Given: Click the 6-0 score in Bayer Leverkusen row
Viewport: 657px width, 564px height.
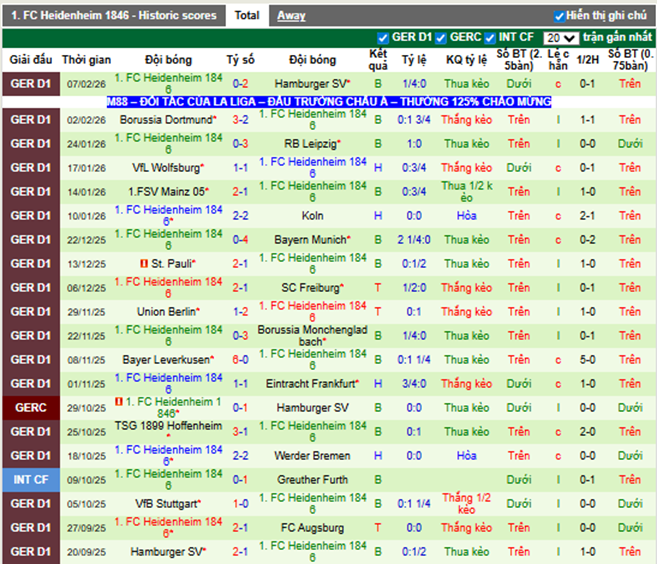Looking at the screenshot, I should pyautogui.click(x=241, y=360).
